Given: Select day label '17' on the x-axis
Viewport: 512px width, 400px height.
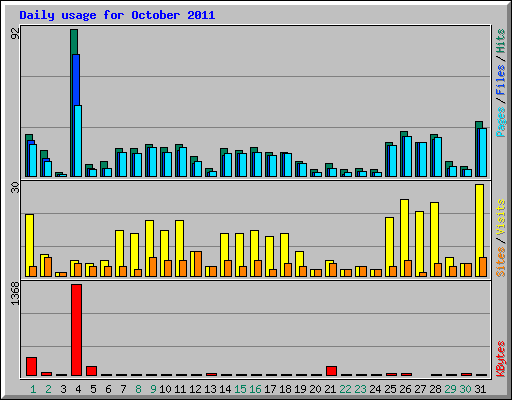Looking at the screenshot, I should click(270, 389).
